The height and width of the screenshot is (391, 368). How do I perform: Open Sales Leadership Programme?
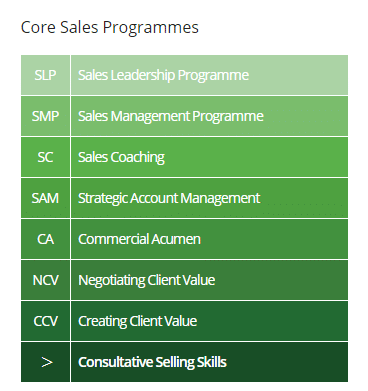[x=163, y=75]
